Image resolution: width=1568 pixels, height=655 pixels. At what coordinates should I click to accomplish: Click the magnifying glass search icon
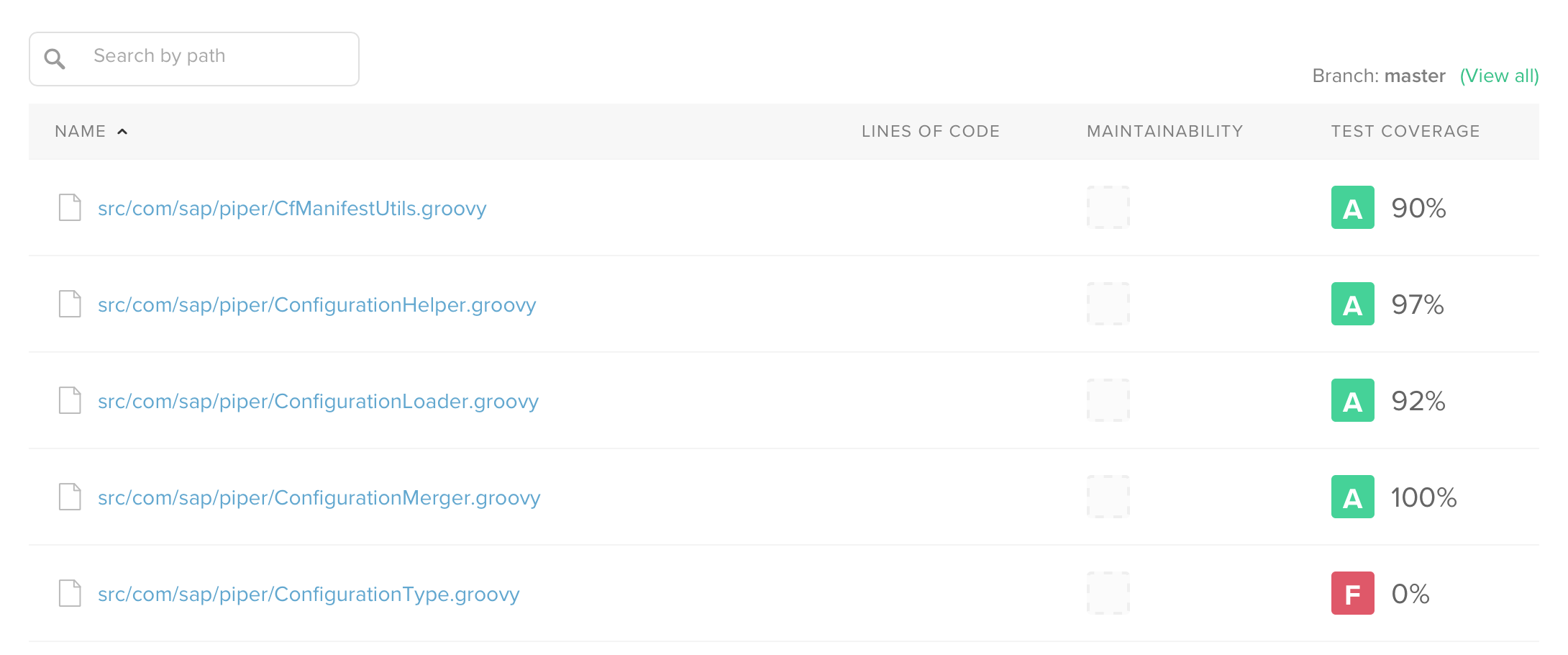pos(55,58)
